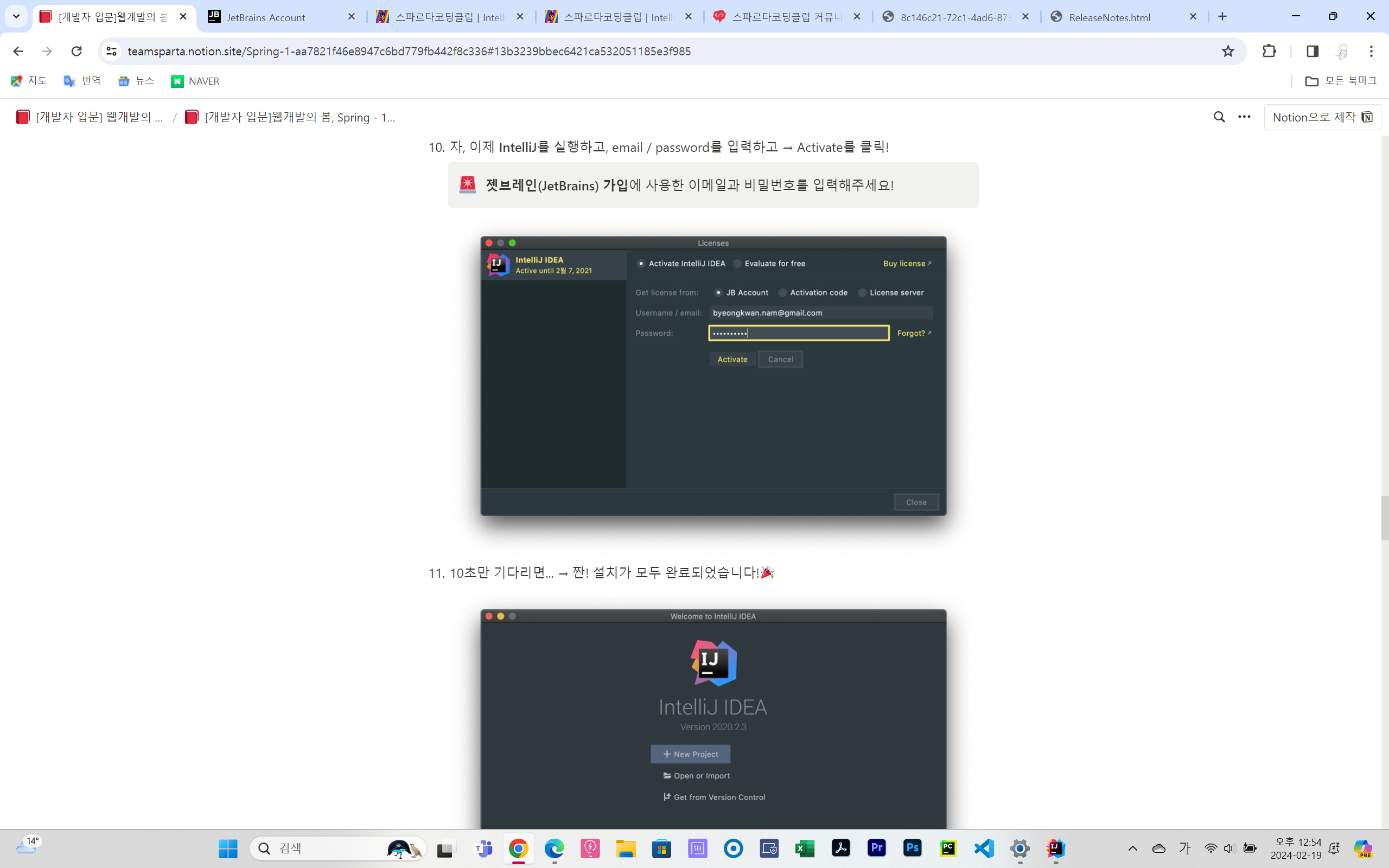1389x868 pixels.
Task: Open the Notion page more options menu
Action: point(1244,117)
